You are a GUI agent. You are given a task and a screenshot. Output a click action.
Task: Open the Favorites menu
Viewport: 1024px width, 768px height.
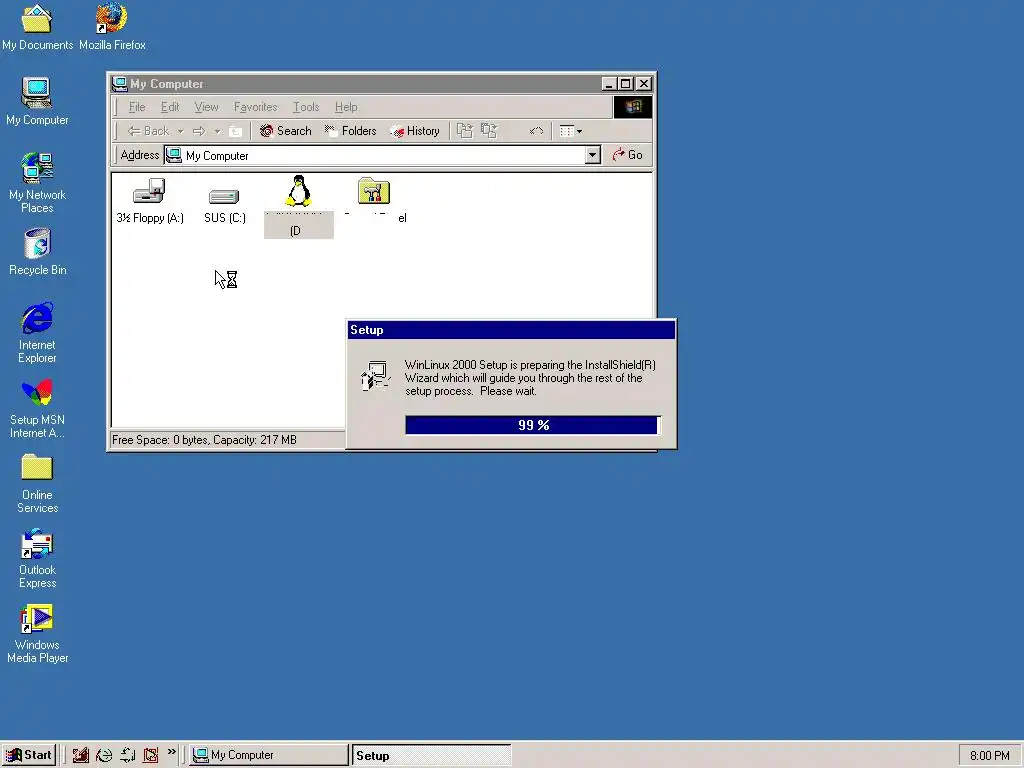pyautogui.click(x=255, y=107)
